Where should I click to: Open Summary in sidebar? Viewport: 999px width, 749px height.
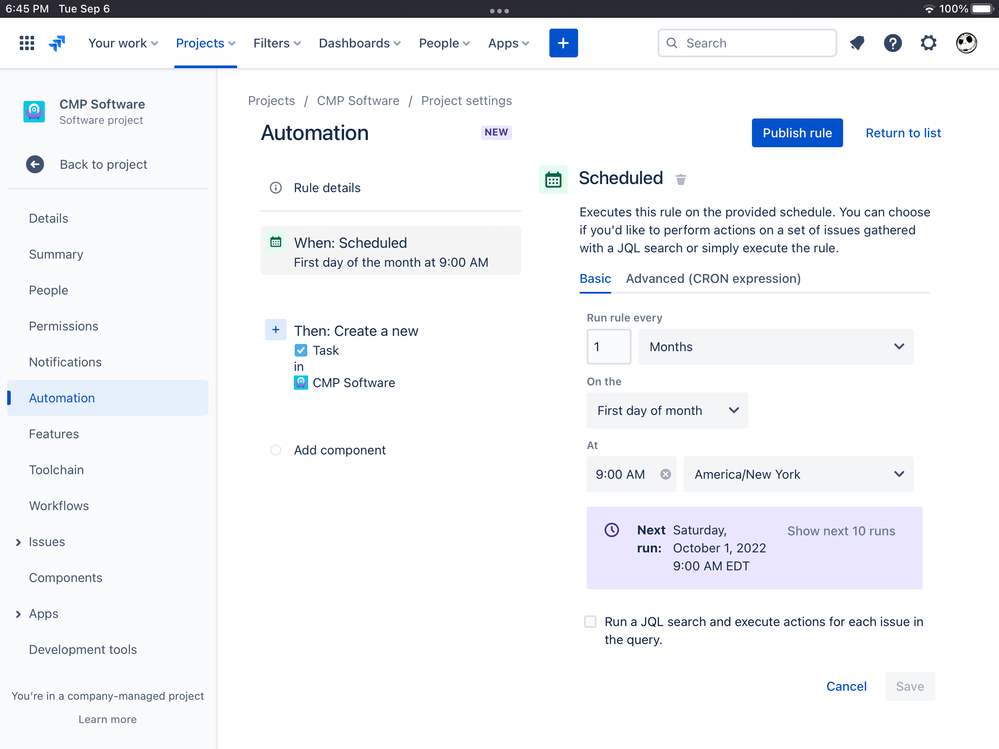tap(56, 254)
